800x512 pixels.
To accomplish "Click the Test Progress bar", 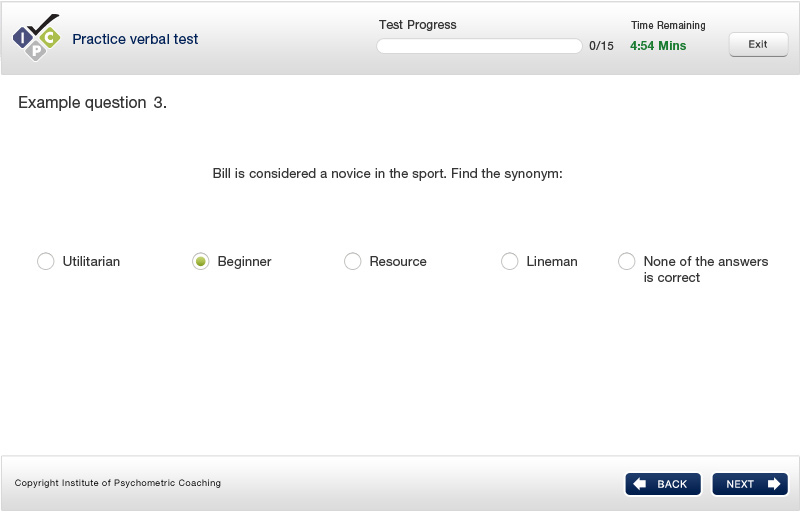I will click(x=479, y=46).
